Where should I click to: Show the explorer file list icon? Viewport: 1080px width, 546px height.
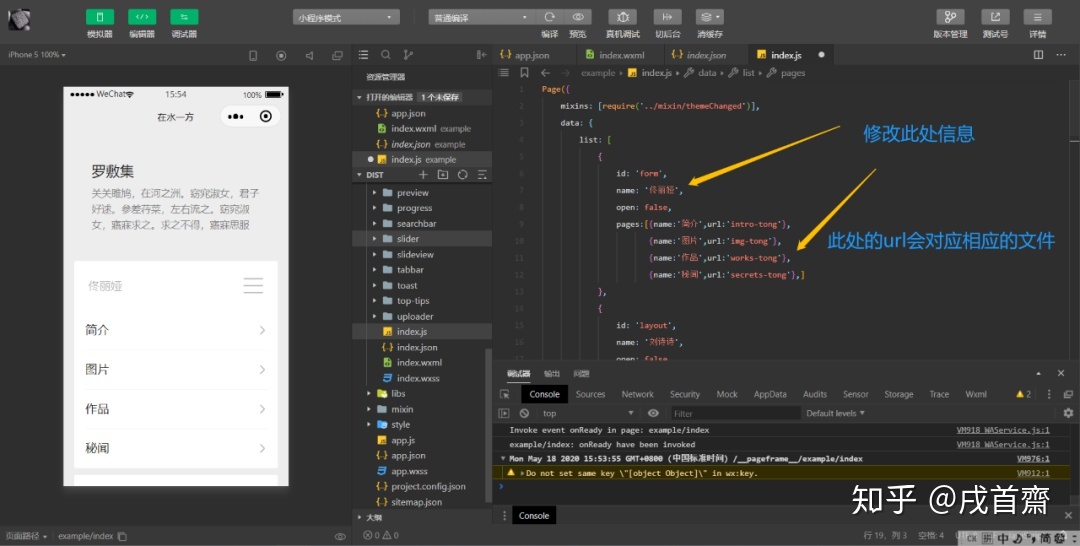pyautogui.click(x=364, y=55)
